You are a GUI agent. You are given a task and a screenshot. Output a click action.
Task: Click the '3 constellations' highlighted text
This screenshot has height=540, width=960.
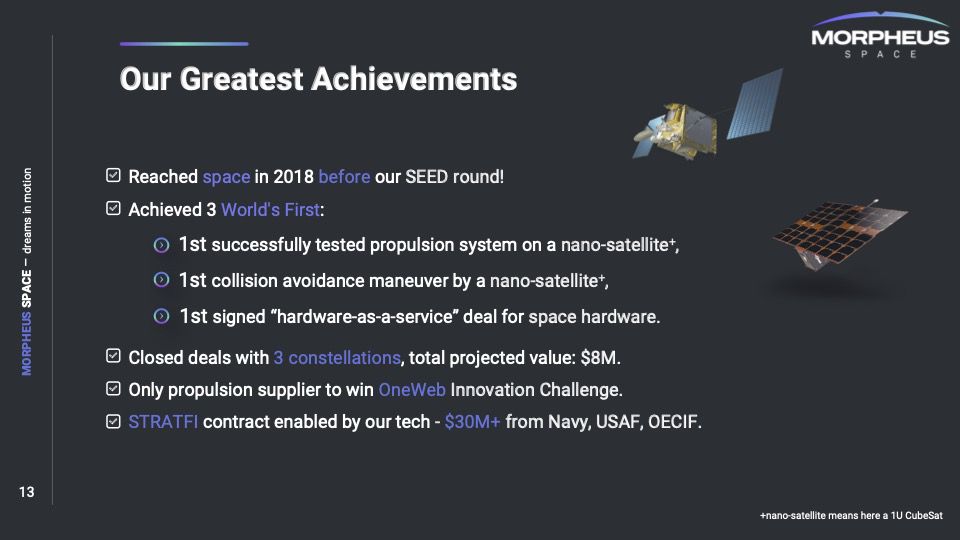point(337,358)
